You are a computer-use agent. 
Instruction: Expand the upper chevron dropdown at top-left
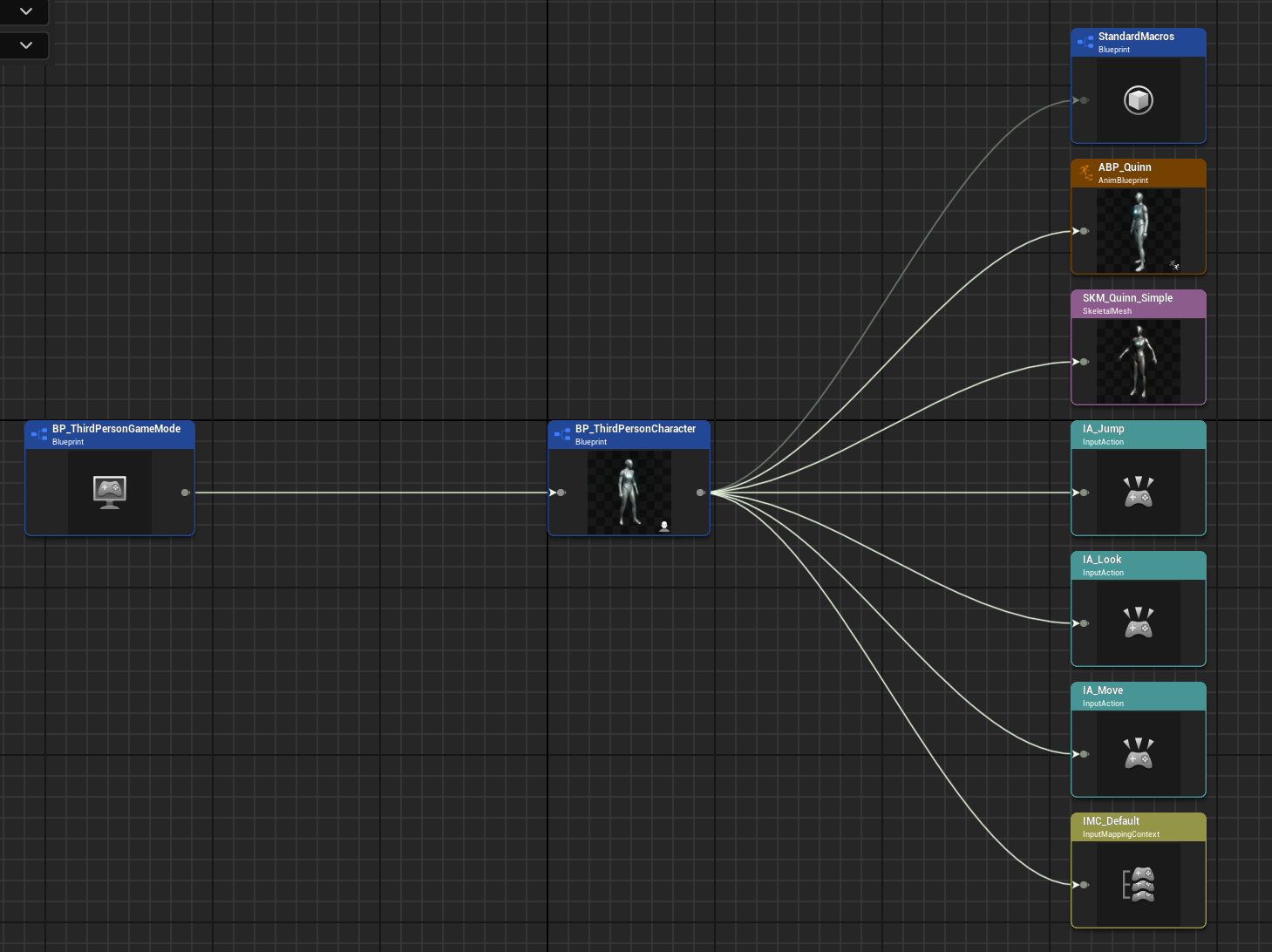[x=26, y=11]
